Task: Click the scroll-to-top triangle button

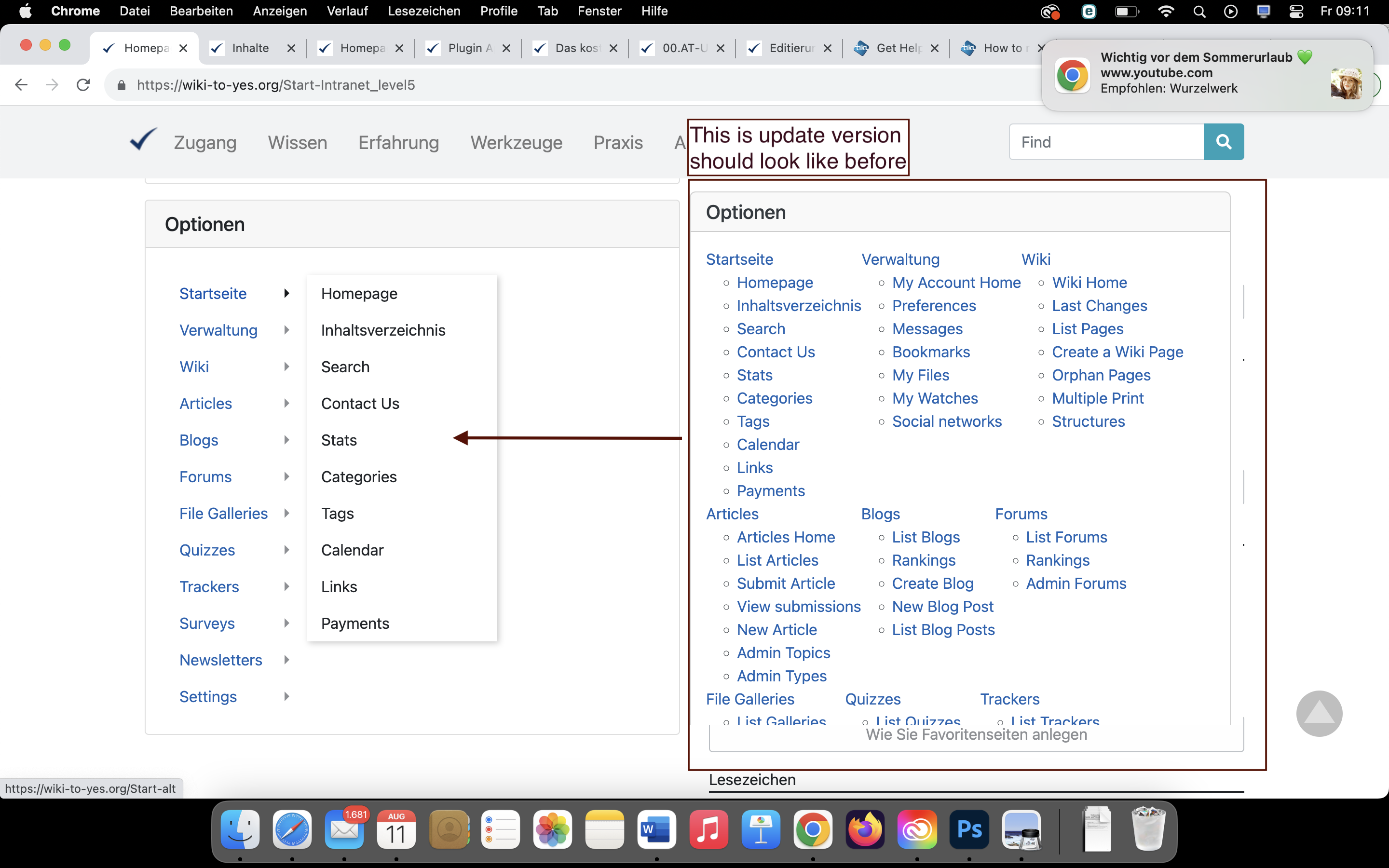Action: 1319,713
